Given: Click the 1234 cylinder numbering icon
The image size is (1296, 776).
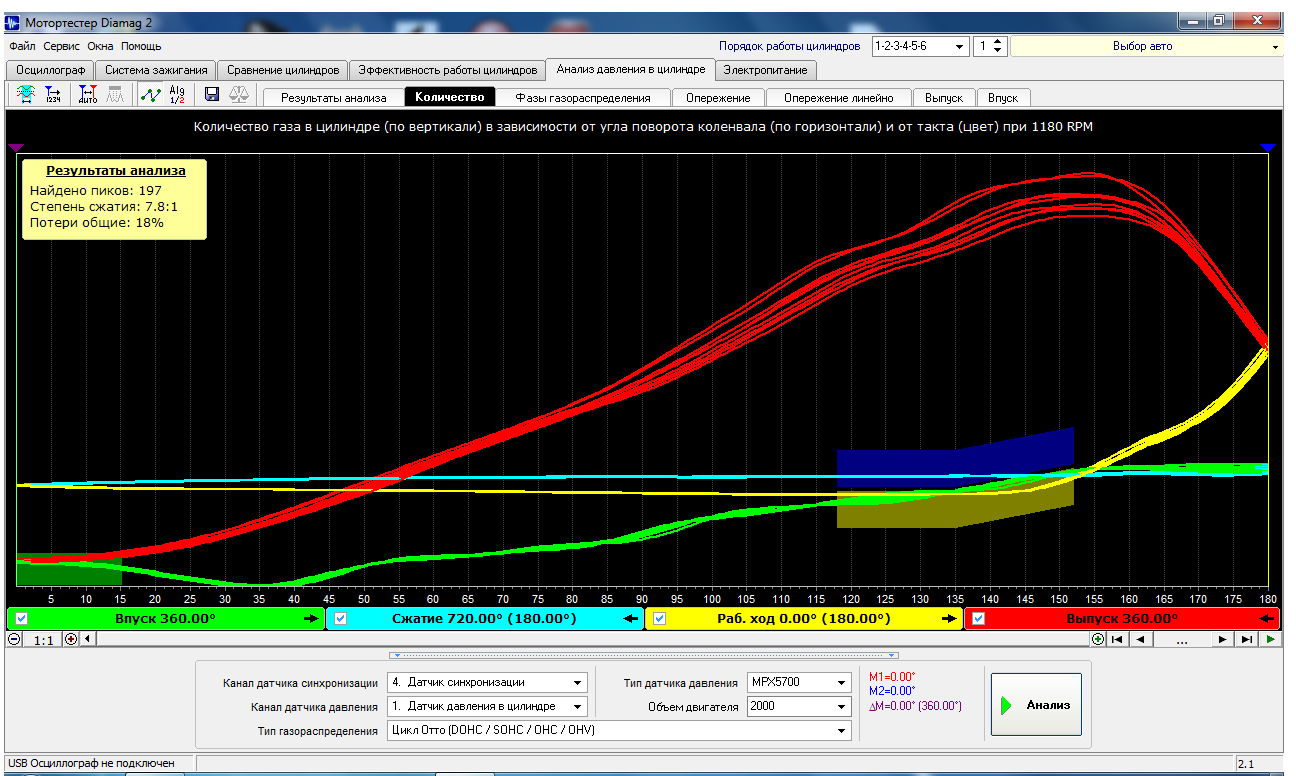Looking at the screenshot, I should (53, 95).
